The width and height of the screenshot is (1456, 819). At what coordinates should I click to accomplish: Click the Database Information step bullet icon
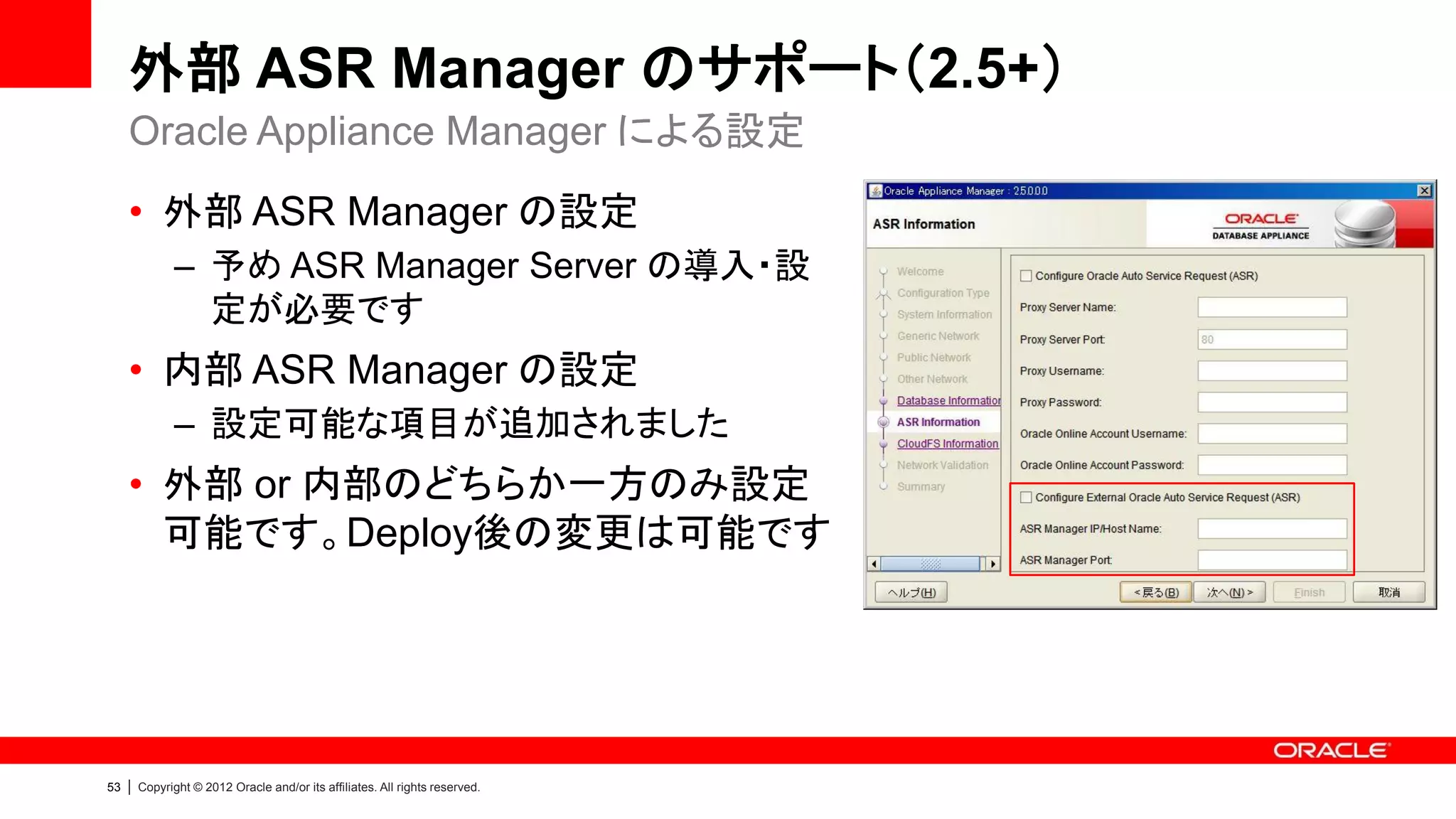(884, 401)
